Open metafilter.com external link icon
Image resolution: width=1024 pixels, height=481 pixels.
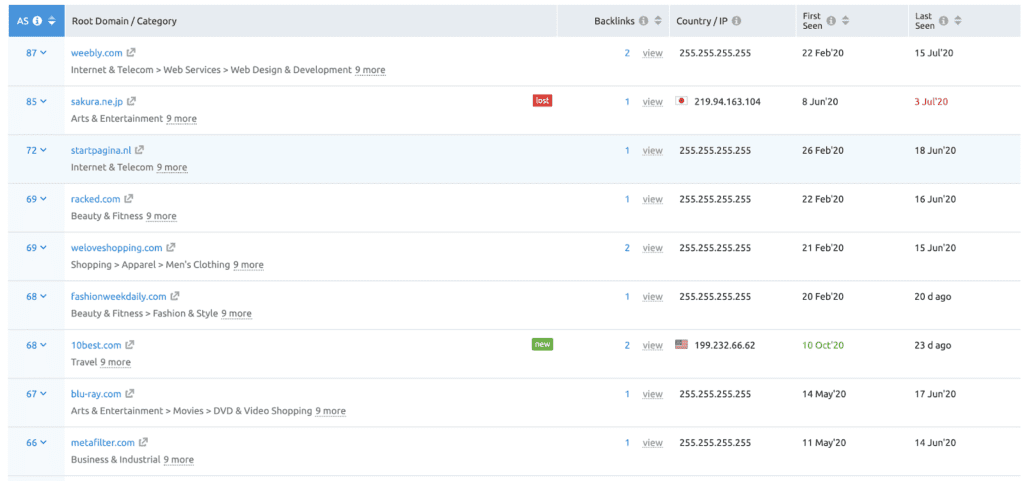143,442
